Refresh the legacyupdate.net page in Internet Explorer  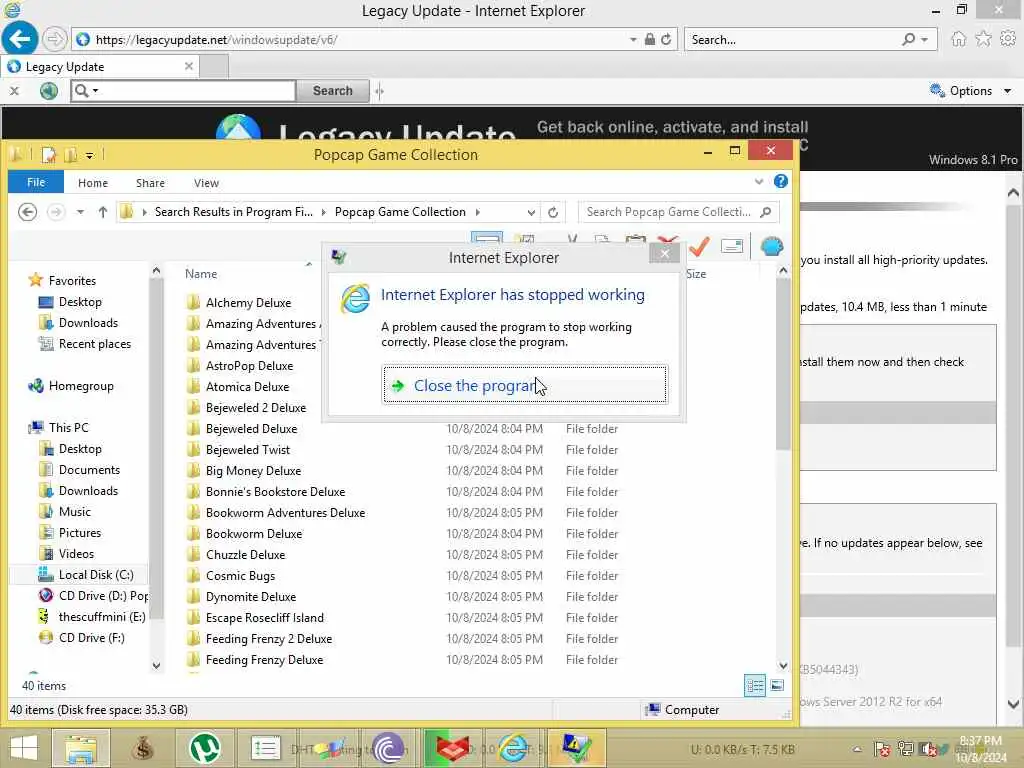click(x=666, y=39)
